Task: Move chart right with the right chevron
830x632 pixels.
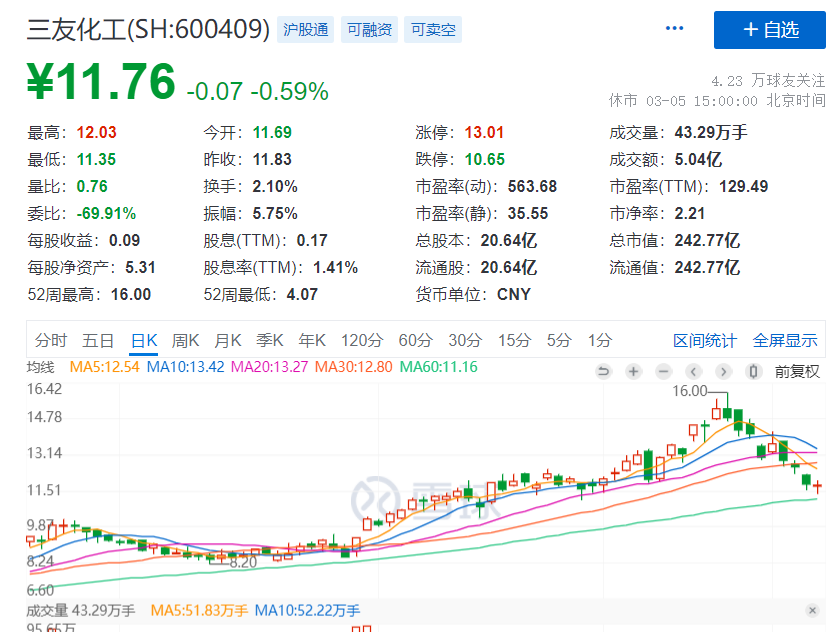Action: pyautogui.click(x=724, y=372)
